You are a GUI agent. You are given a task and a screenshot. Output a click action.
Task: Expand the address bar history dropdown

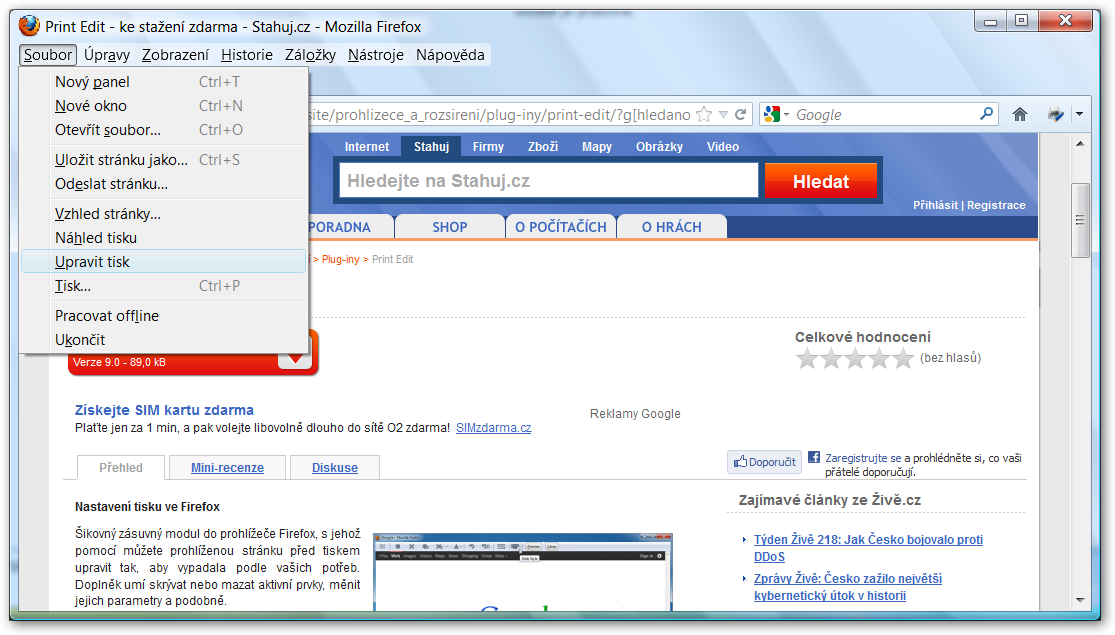(x=723, y=114)
